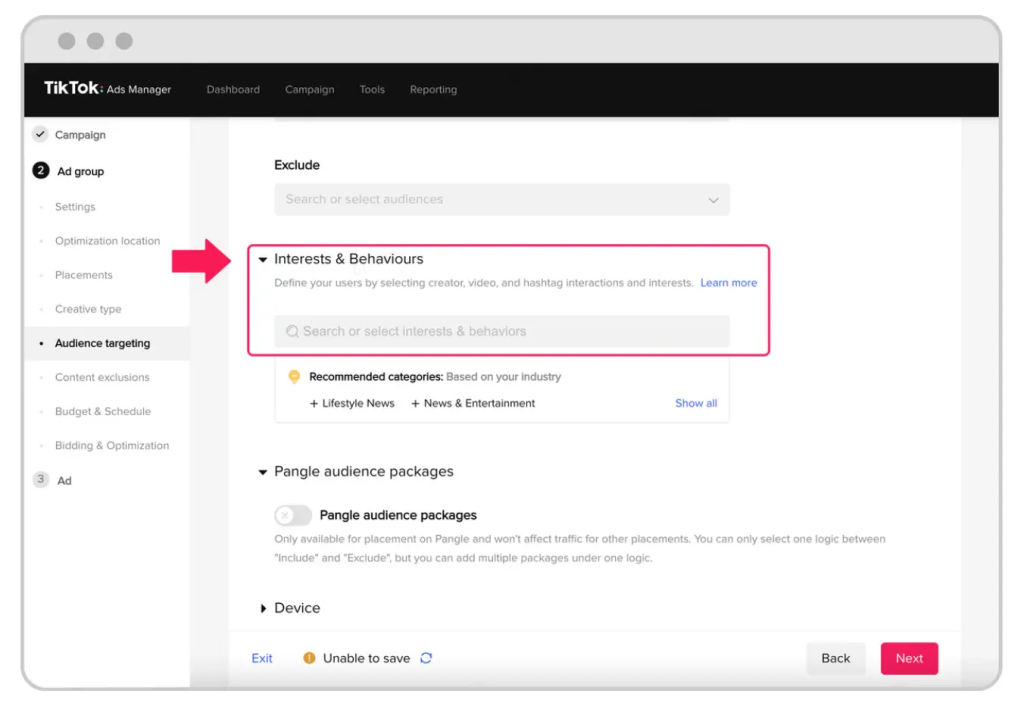Click the interests & behaviors search field
Image resolution: width=1024 pixels, height=703 pixels.
click(510, 331)
